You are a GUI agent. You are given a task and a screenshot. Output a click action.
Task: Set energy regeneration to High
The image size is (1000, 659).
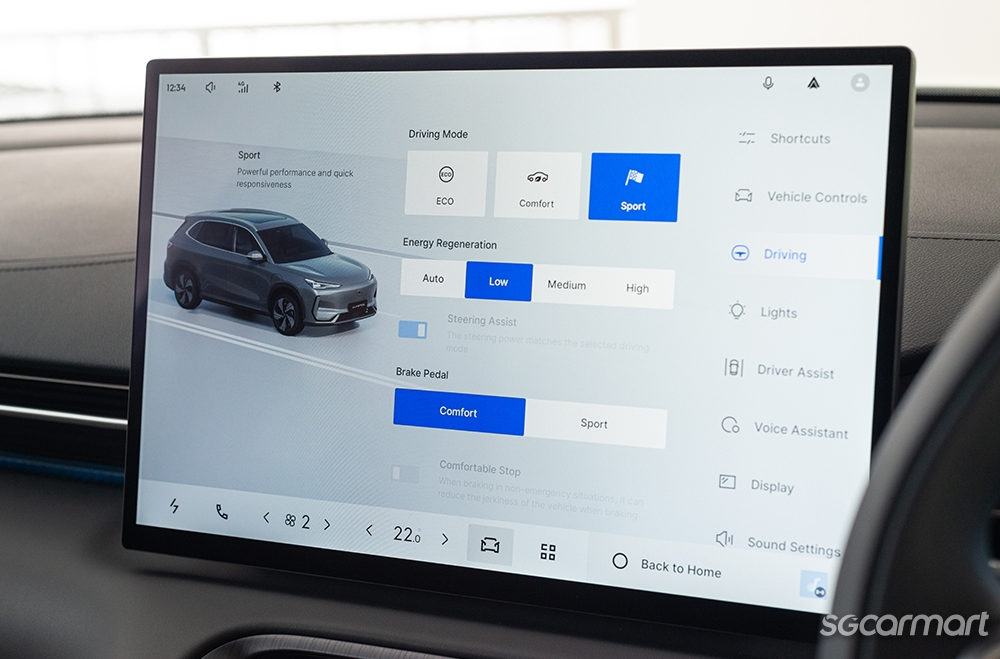pos(637,288)
